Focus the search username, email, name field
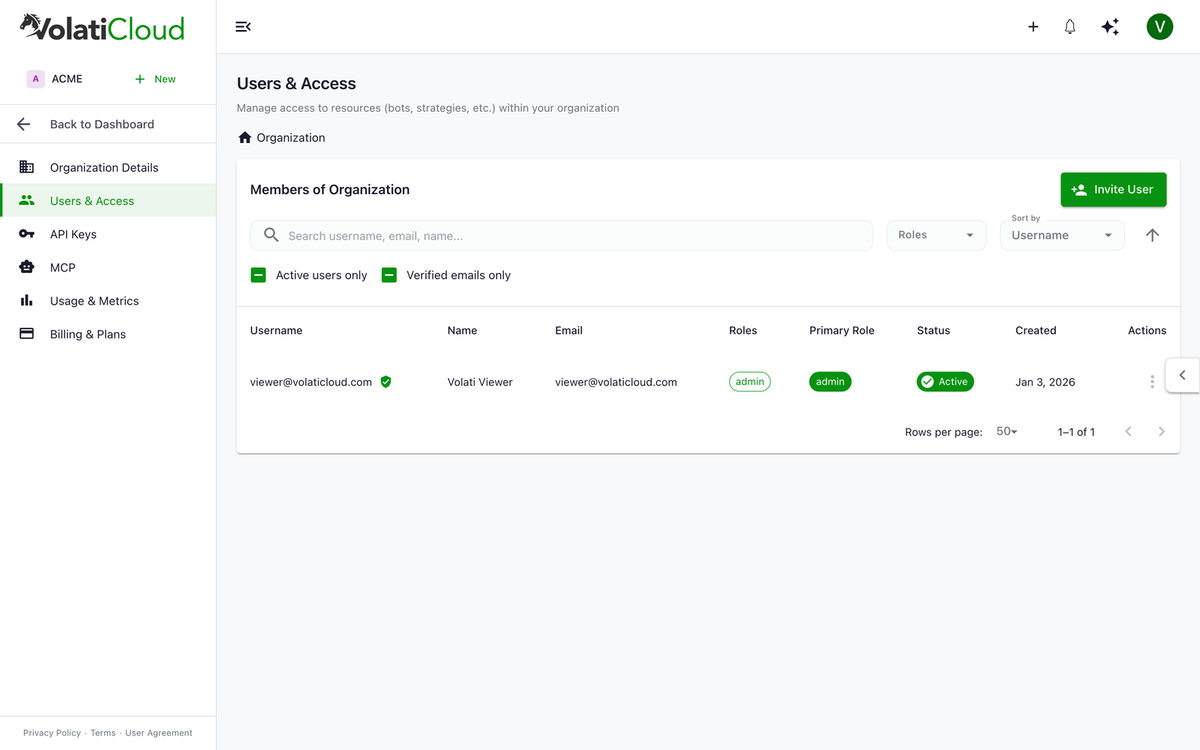 click(561, 235)
